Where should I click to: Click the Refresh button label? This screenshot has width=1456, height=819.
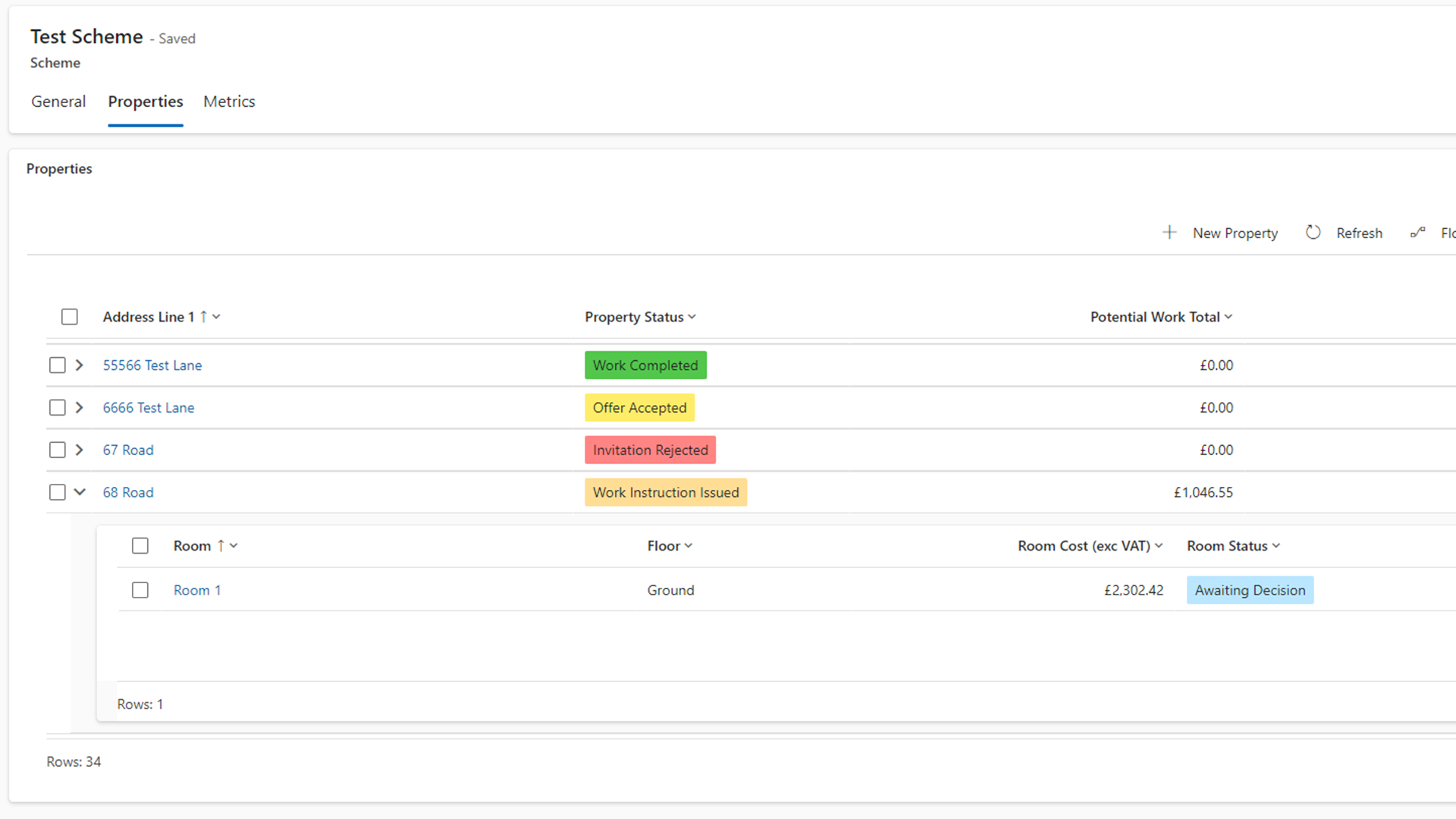tap(1360, 234)
